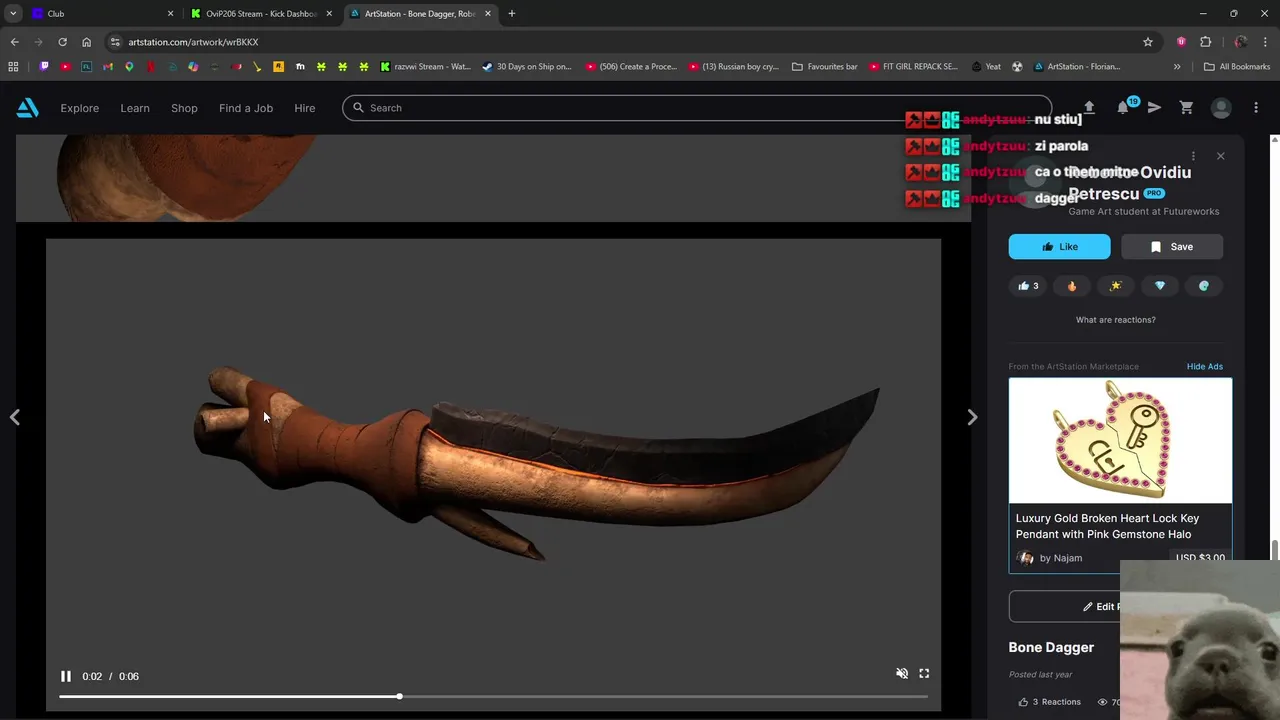1280x720 pixels.
Task: Open the Explore menu
Action: point(79,108)
